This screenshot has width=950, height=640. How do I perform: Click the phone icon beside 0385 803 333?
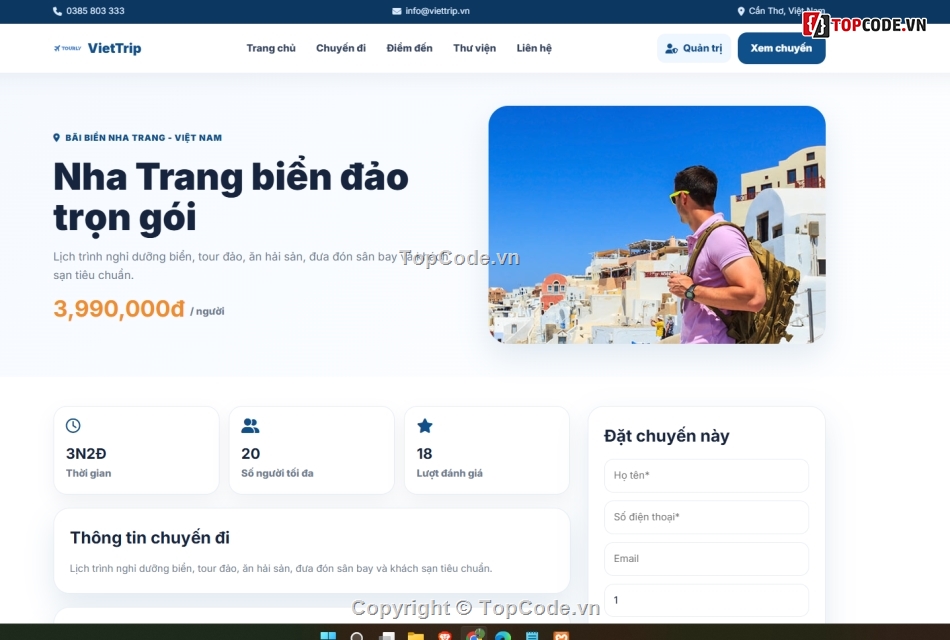click(57, 11)
